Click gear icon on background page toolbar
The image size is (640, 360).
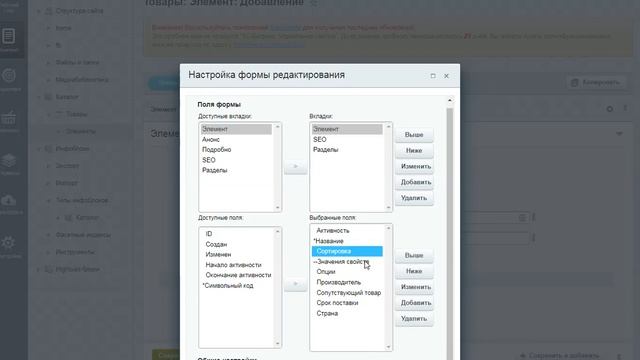[x=609, y=109]
